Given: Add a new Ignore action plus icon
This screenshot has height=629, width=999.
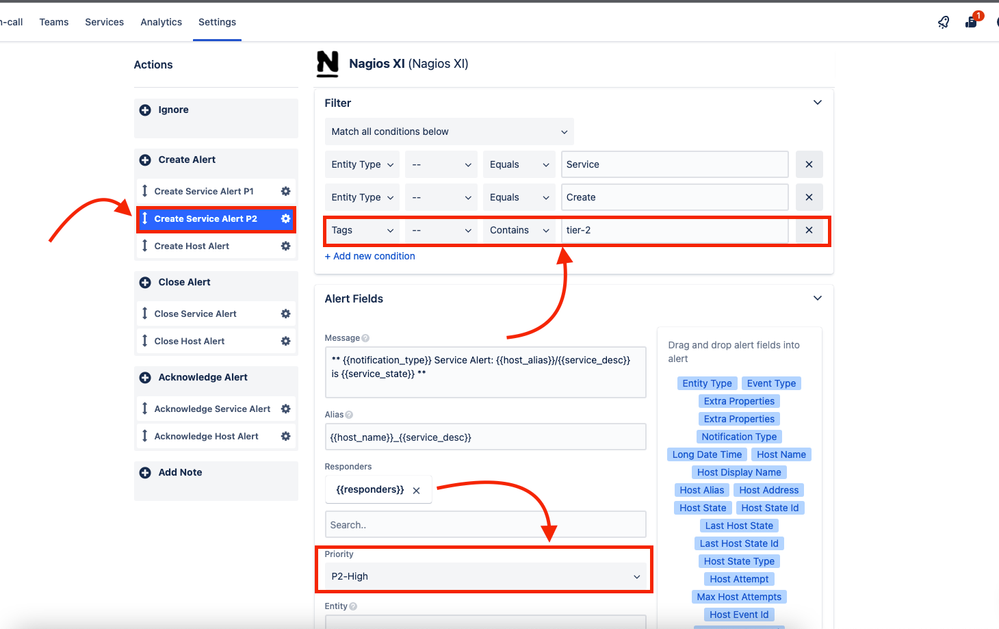Looking at the screenshot, I should point(145,110).
